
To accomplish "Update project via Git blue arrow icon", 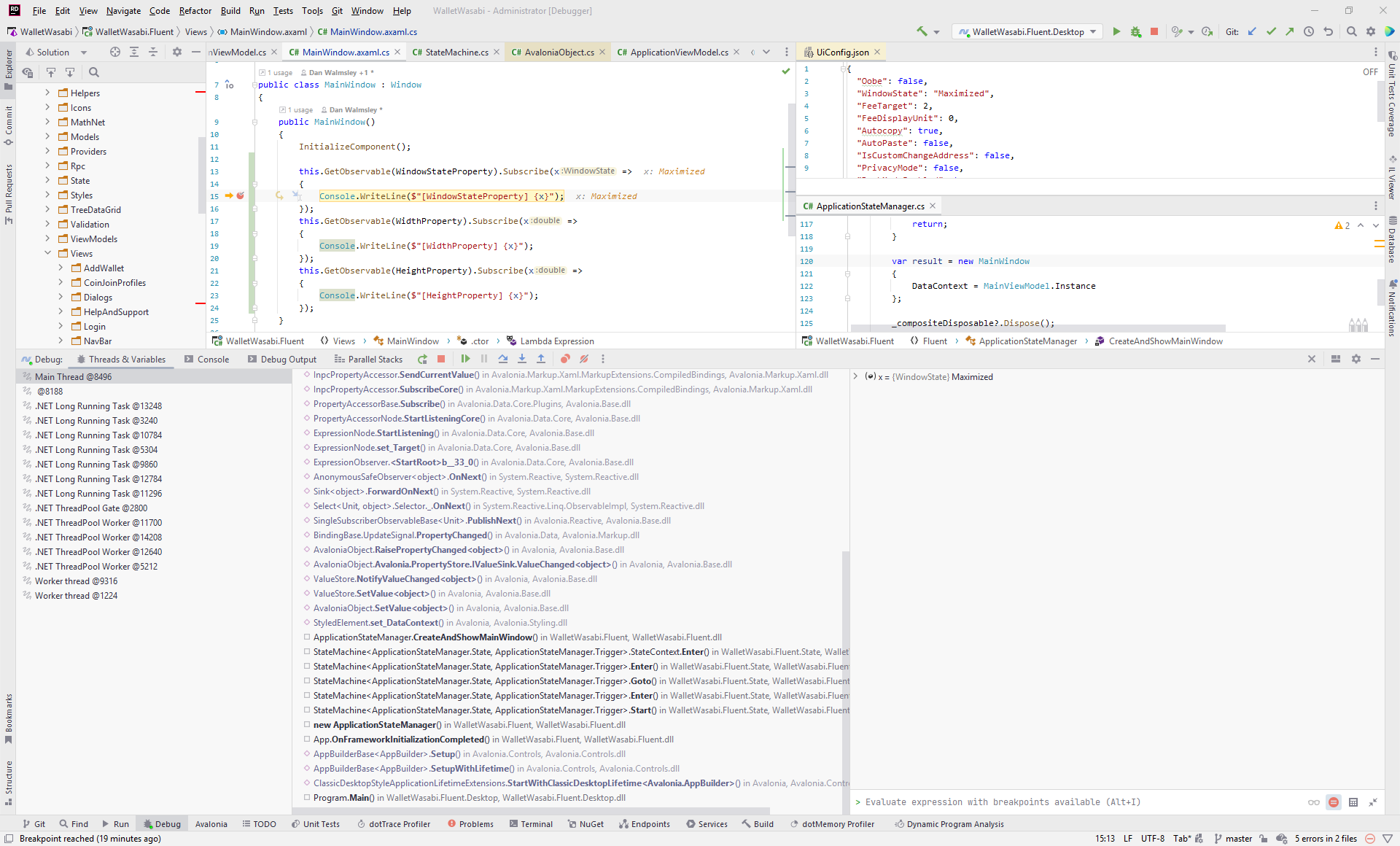I will click(1252, 31).
